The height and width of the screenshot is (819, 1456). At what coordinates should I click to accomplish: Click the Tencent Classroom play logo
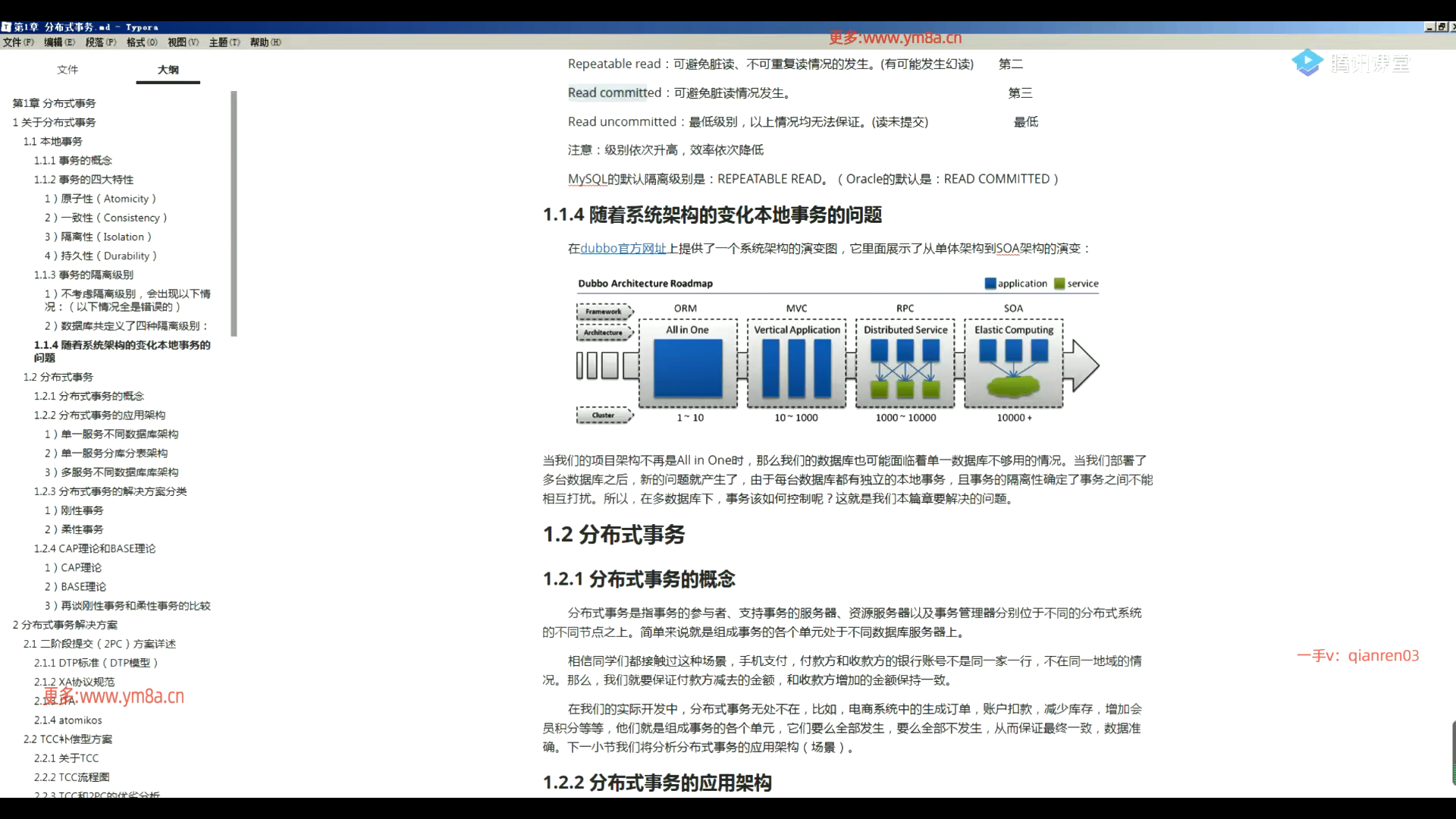tap(1307, 63)
